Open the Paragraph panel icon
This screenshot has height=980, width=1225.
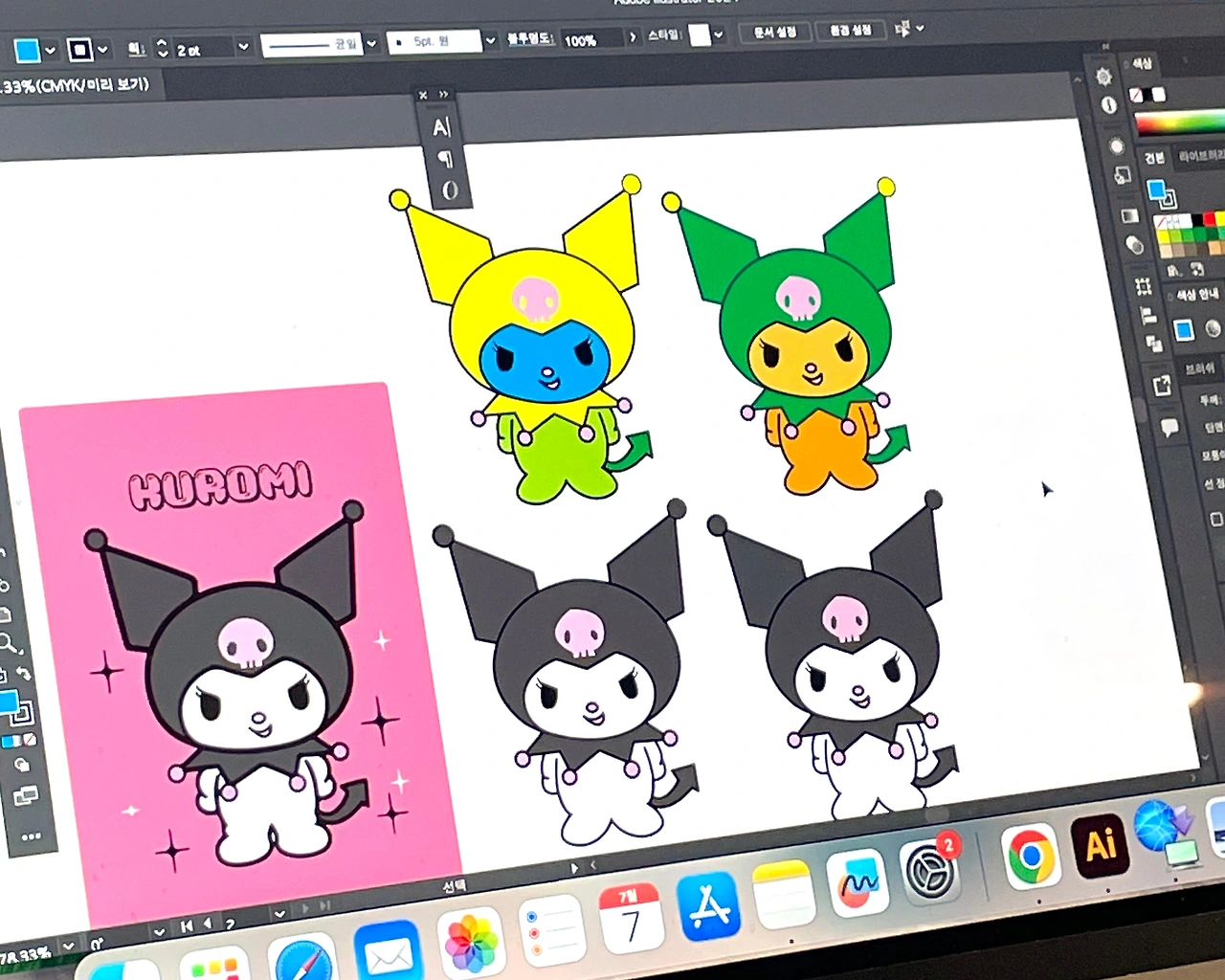coord(445,159)
